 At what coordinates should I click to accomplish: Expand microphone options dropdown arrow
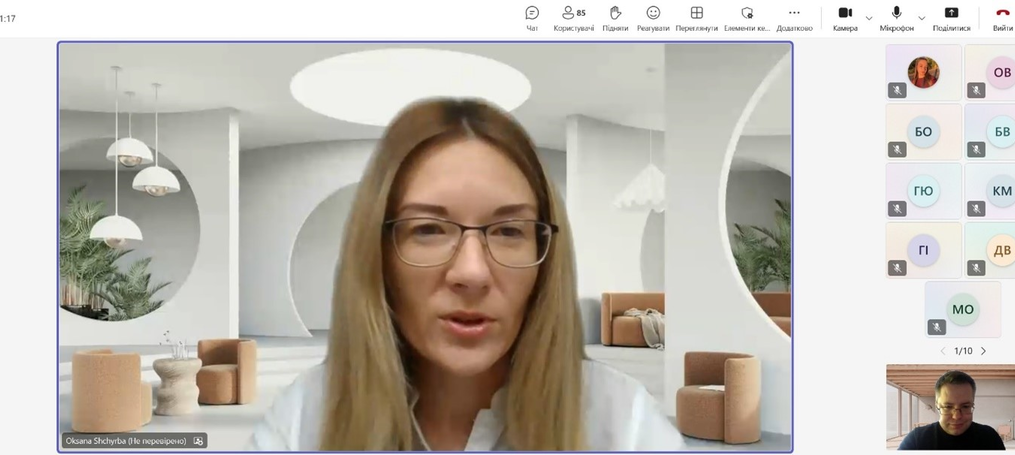coord(922,18)
